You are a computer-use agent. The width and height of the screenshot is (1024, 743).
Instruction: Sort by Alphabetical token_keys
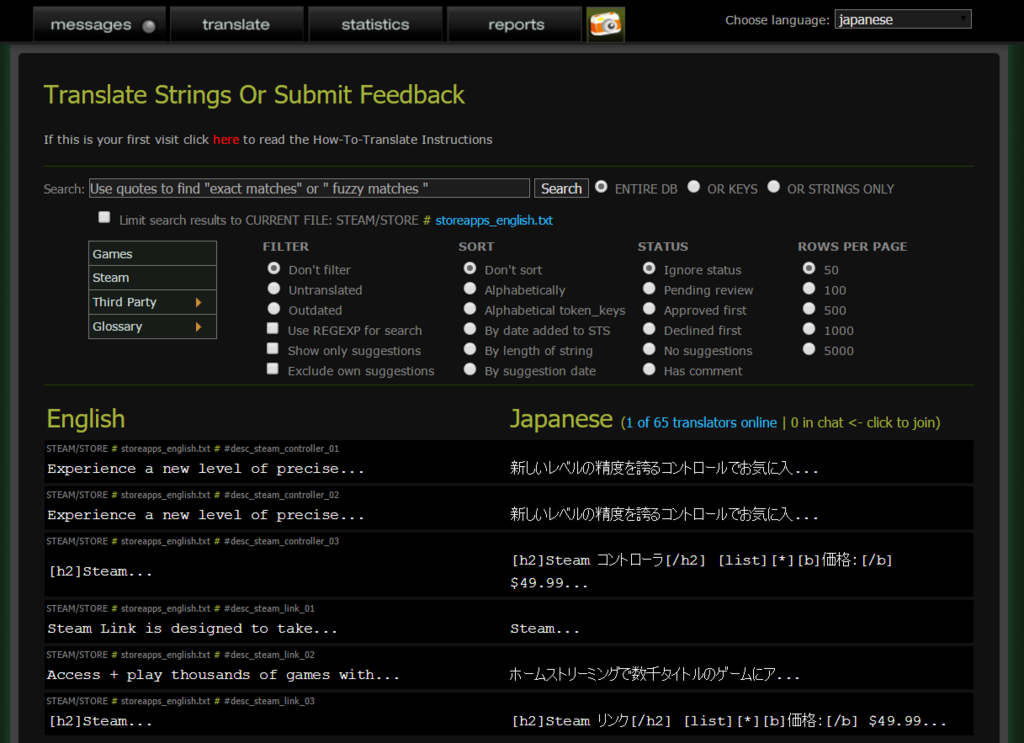click(470, 309)
